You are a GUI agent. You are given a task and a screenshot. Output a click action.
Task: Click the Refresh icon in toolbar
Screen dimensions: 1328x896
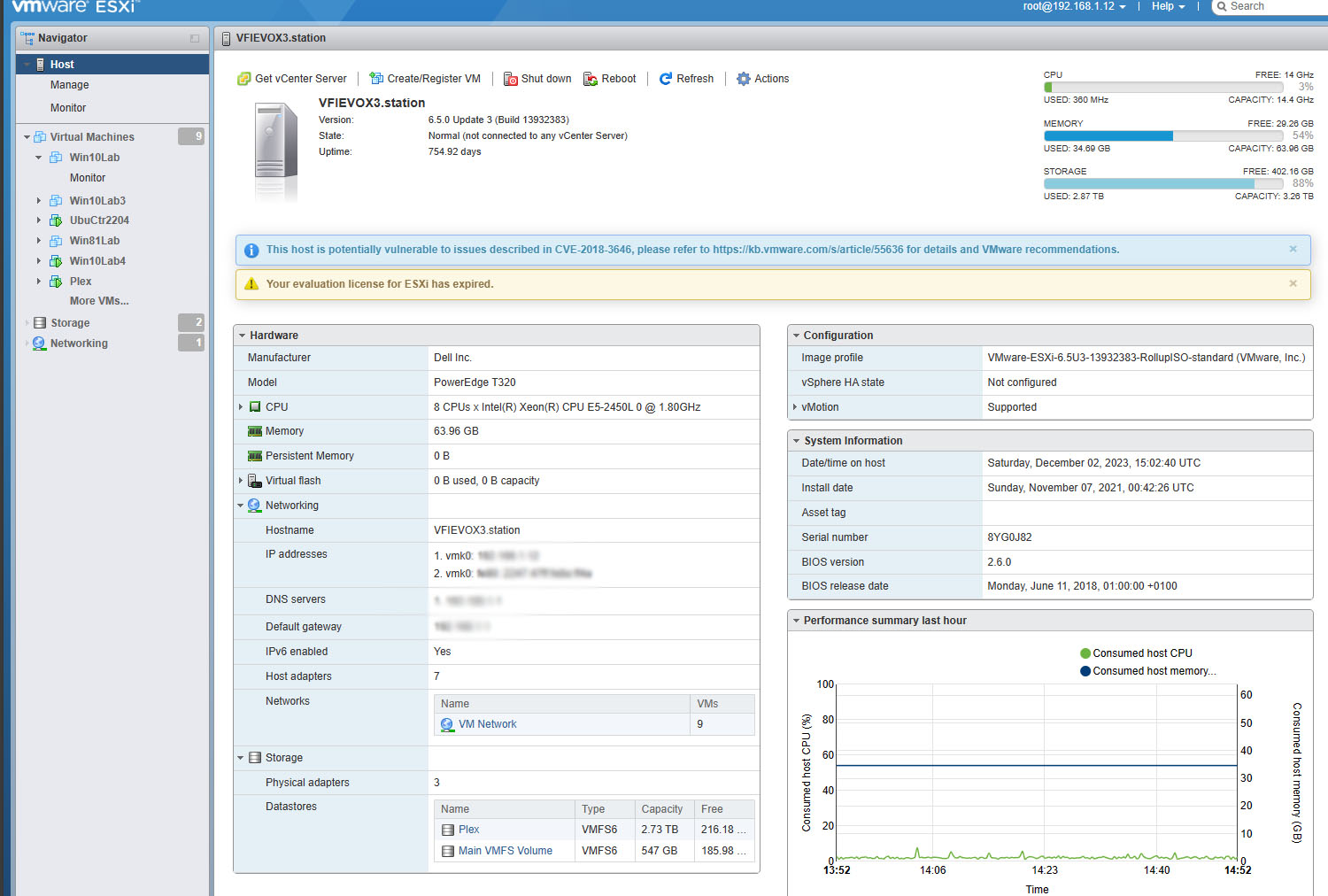point(666,79)
